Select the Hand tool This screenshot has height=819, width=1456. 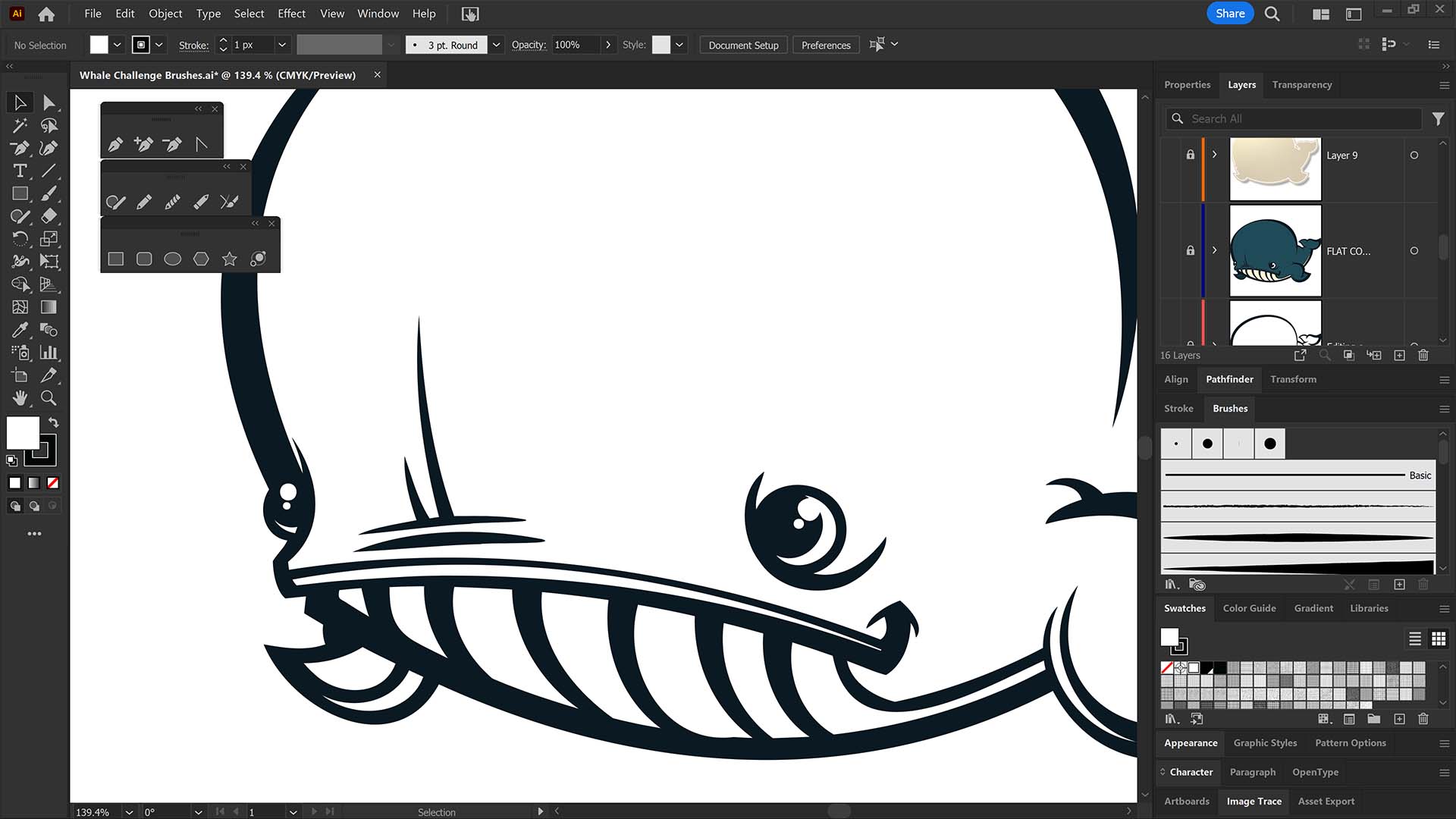point(20,398)
